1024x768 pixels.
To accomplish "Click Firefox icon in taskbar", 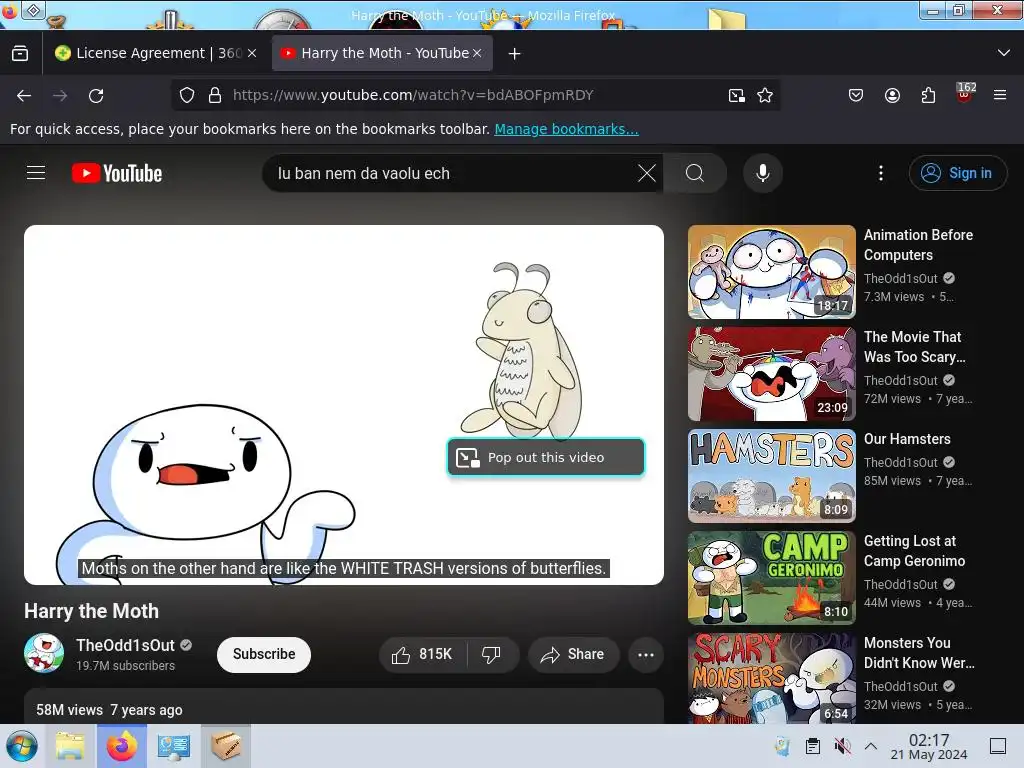I will click(x=122, y=746).
